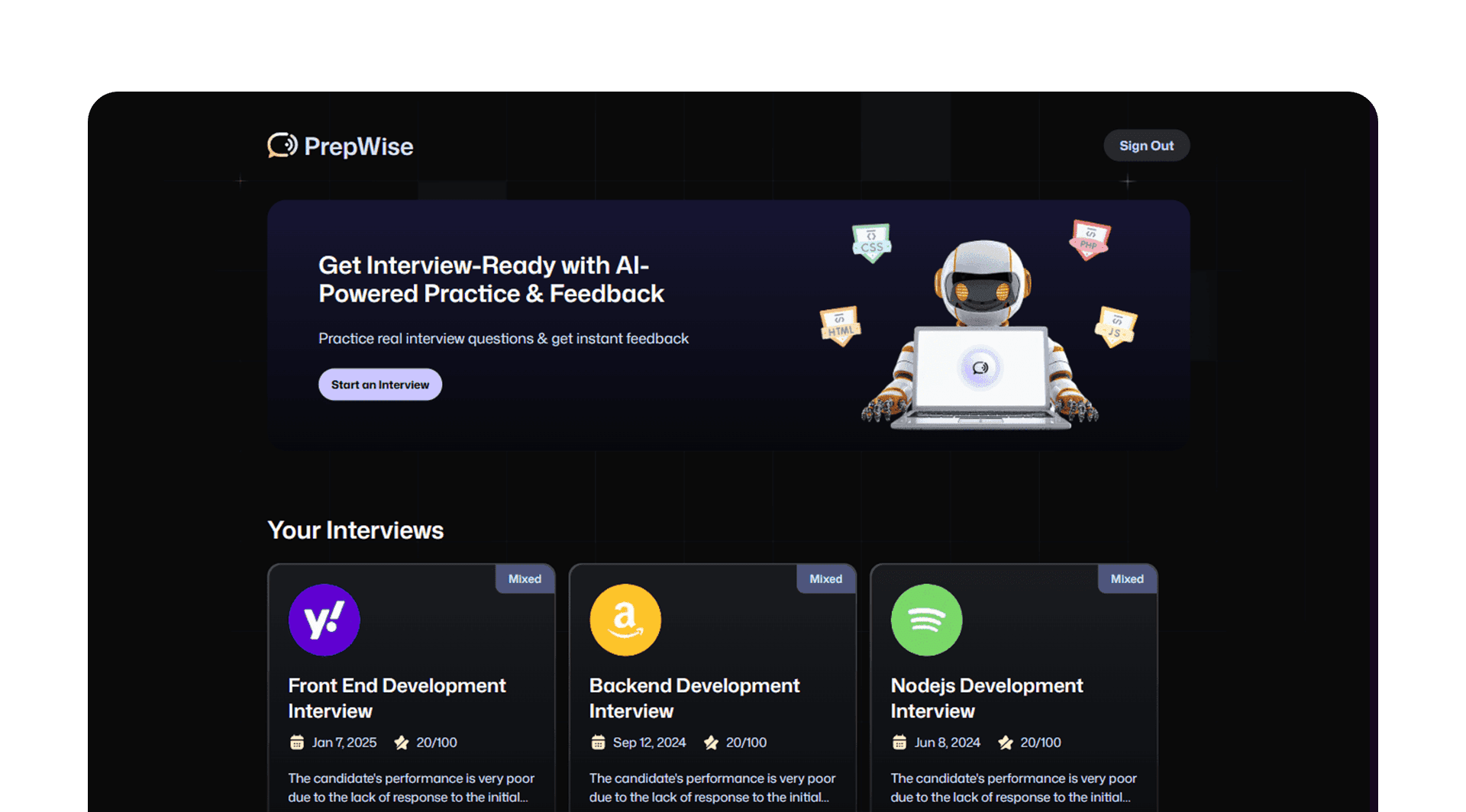Click the Mixed badge on the Nodejs card
Image resolution: width=1466 pixels, height=812 pixels.
(x=1127, y=579)
